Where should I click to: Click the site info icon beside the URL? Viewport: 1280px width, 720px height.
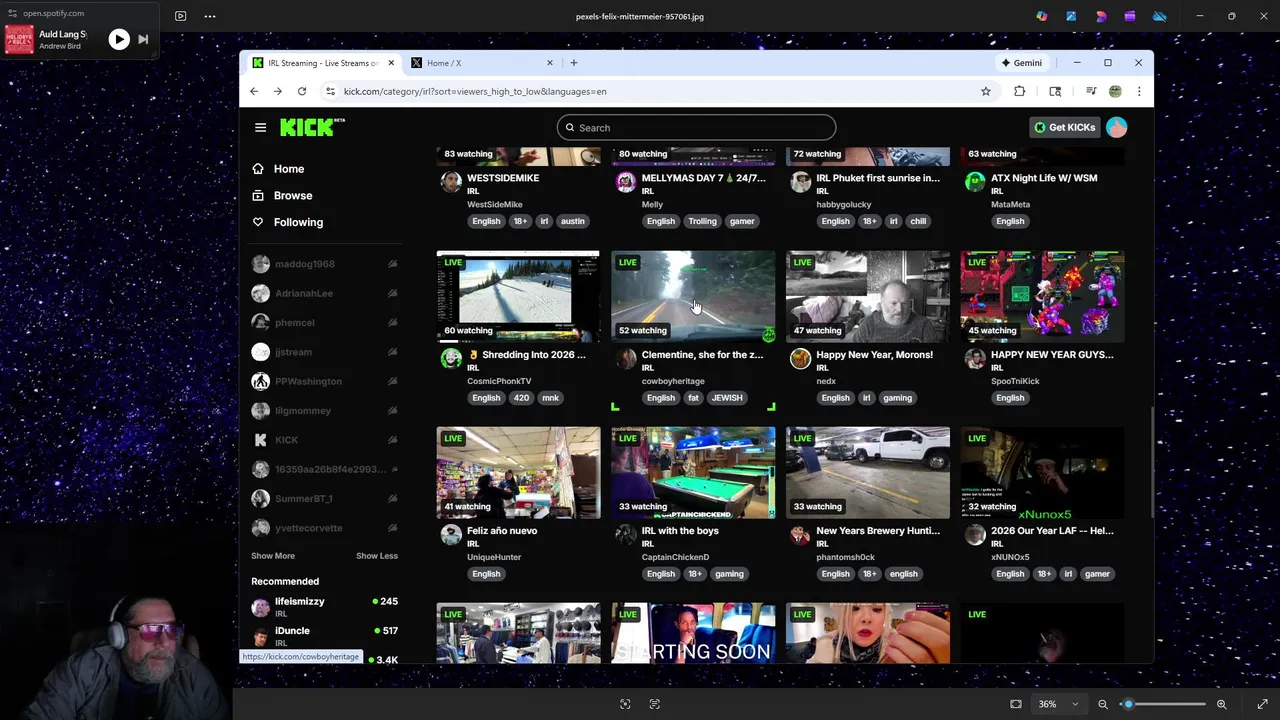point(330,91)
